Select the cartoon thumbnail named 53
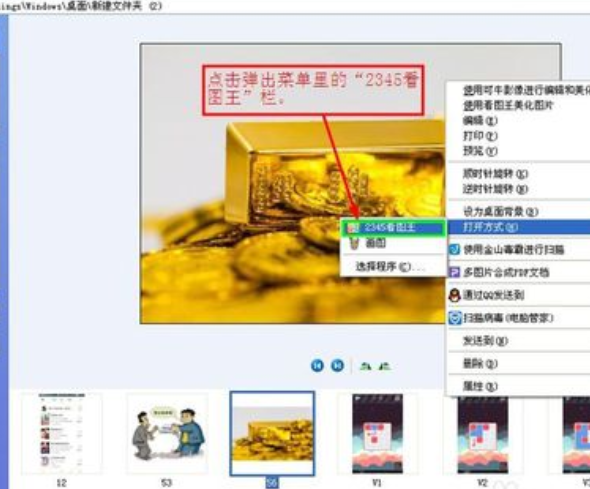The image size is (590, 489). point(167,434)
